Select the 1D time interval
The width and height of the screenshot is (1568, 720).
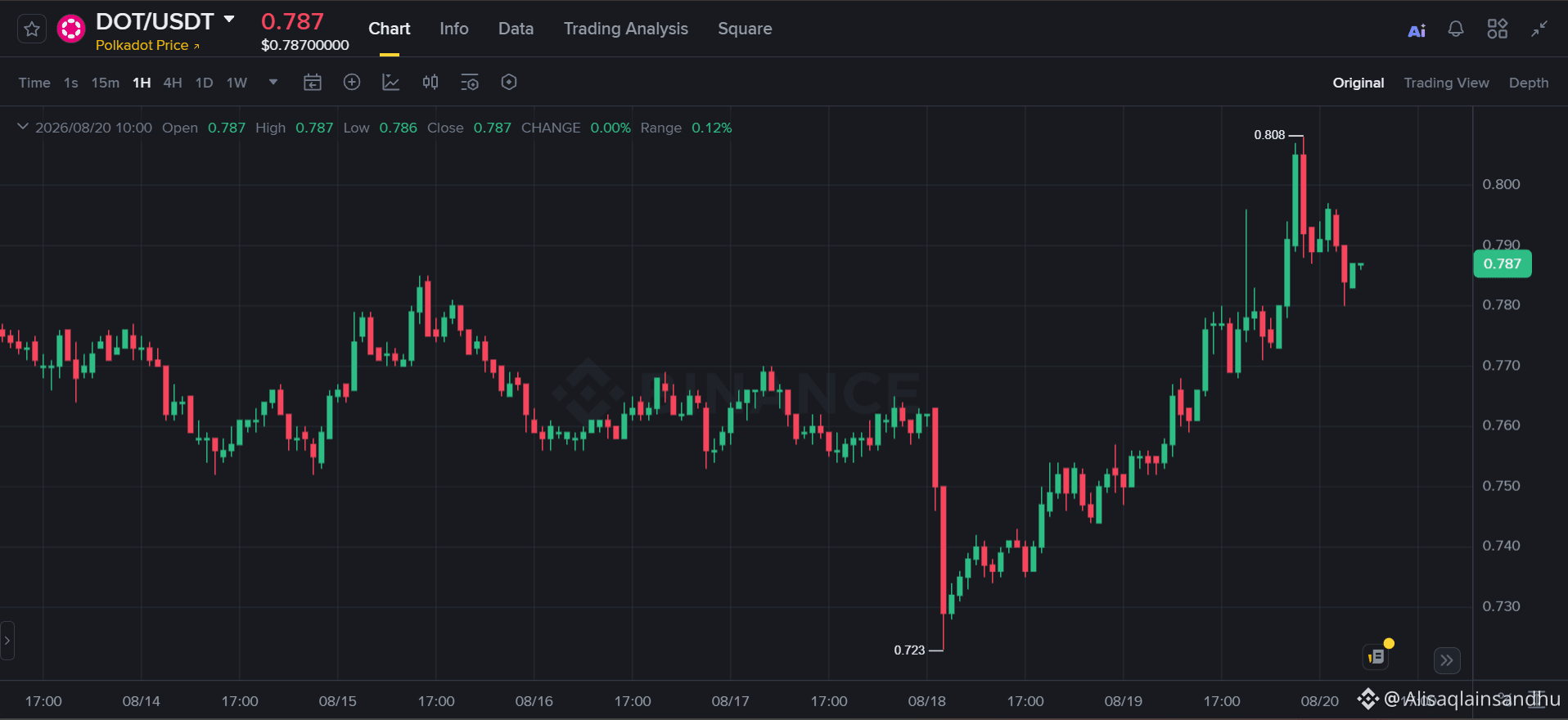(205, 83)
